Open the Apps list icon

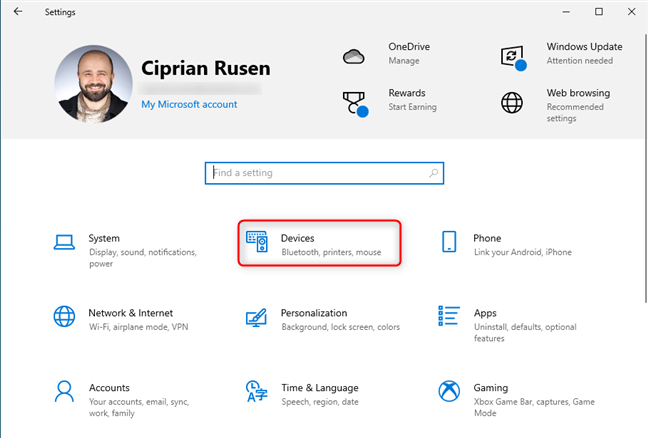point(449,317)
